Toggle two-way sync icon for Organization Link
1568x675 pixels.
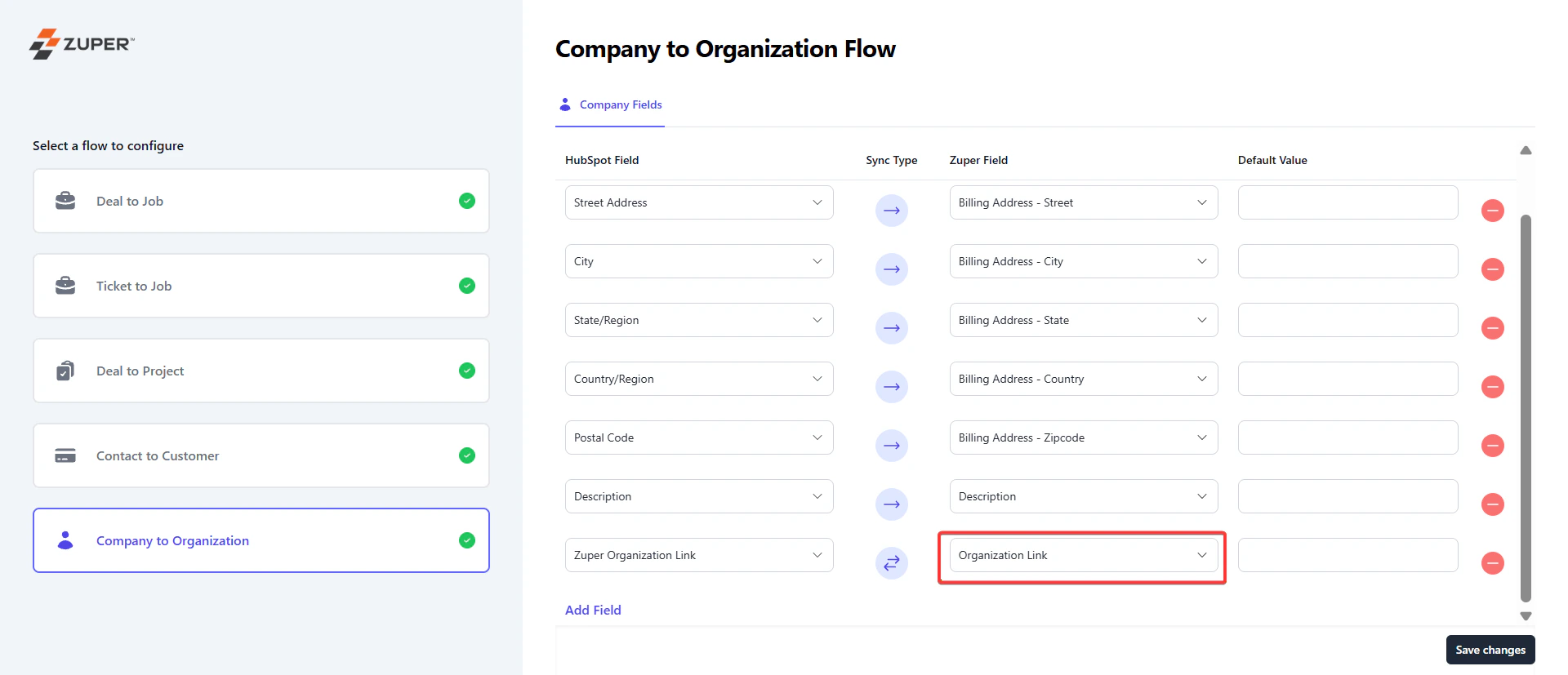(892, 563)
